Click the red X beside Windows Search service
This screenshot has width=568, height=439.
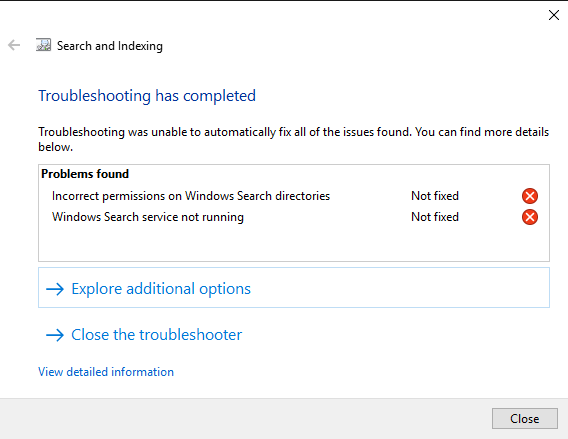(530, 217)
